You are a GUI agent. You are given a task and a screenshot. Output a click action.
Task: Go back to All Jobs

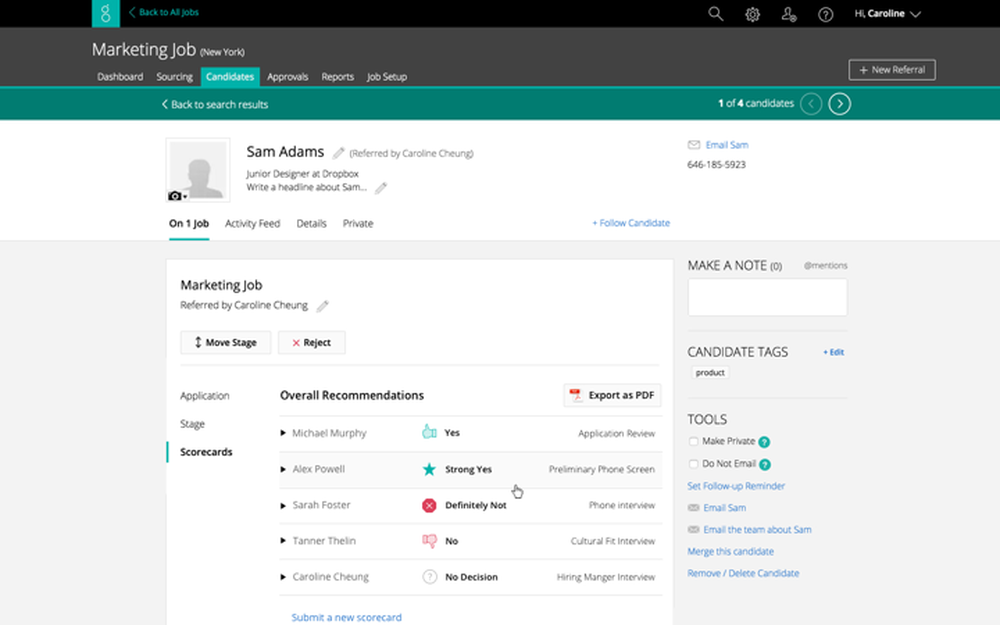tap(164, 12)
